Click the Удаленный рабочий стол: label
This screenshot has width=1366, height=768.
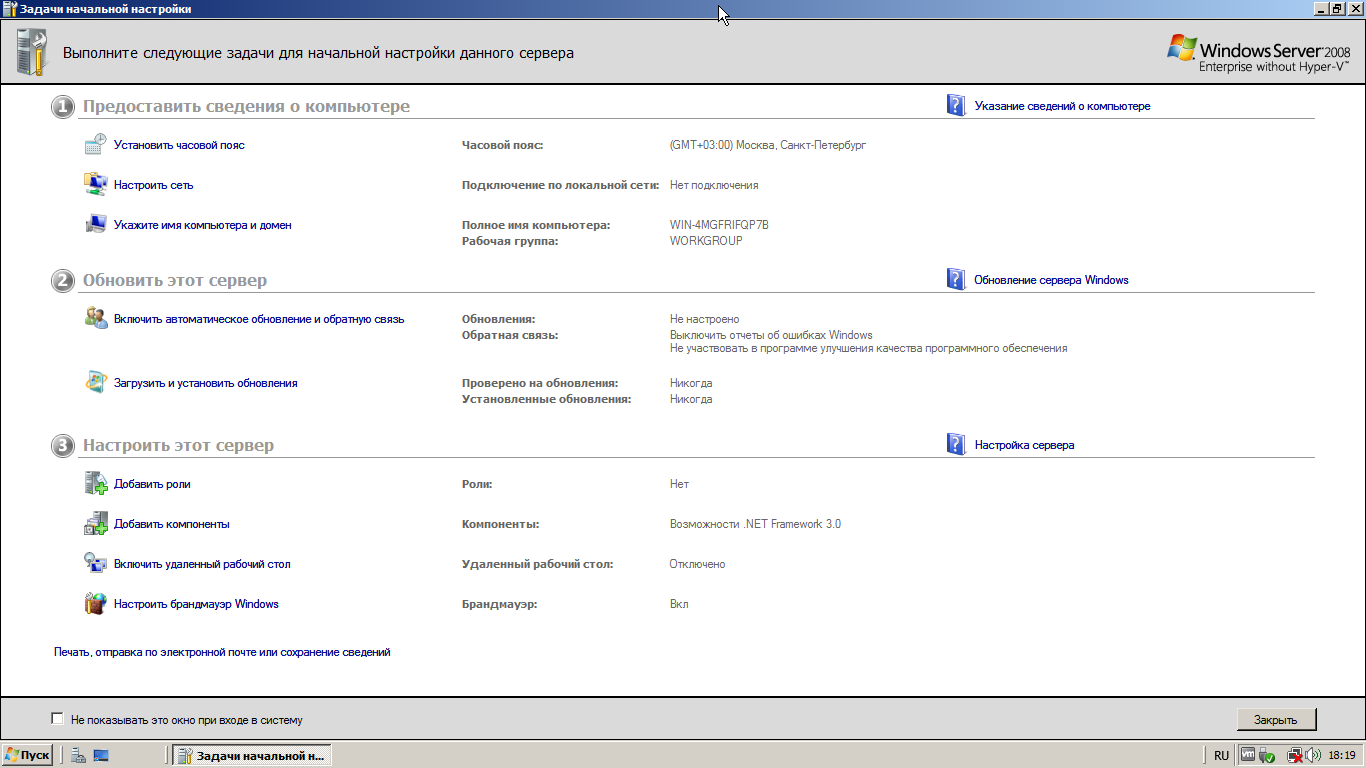tap(537, 564)
